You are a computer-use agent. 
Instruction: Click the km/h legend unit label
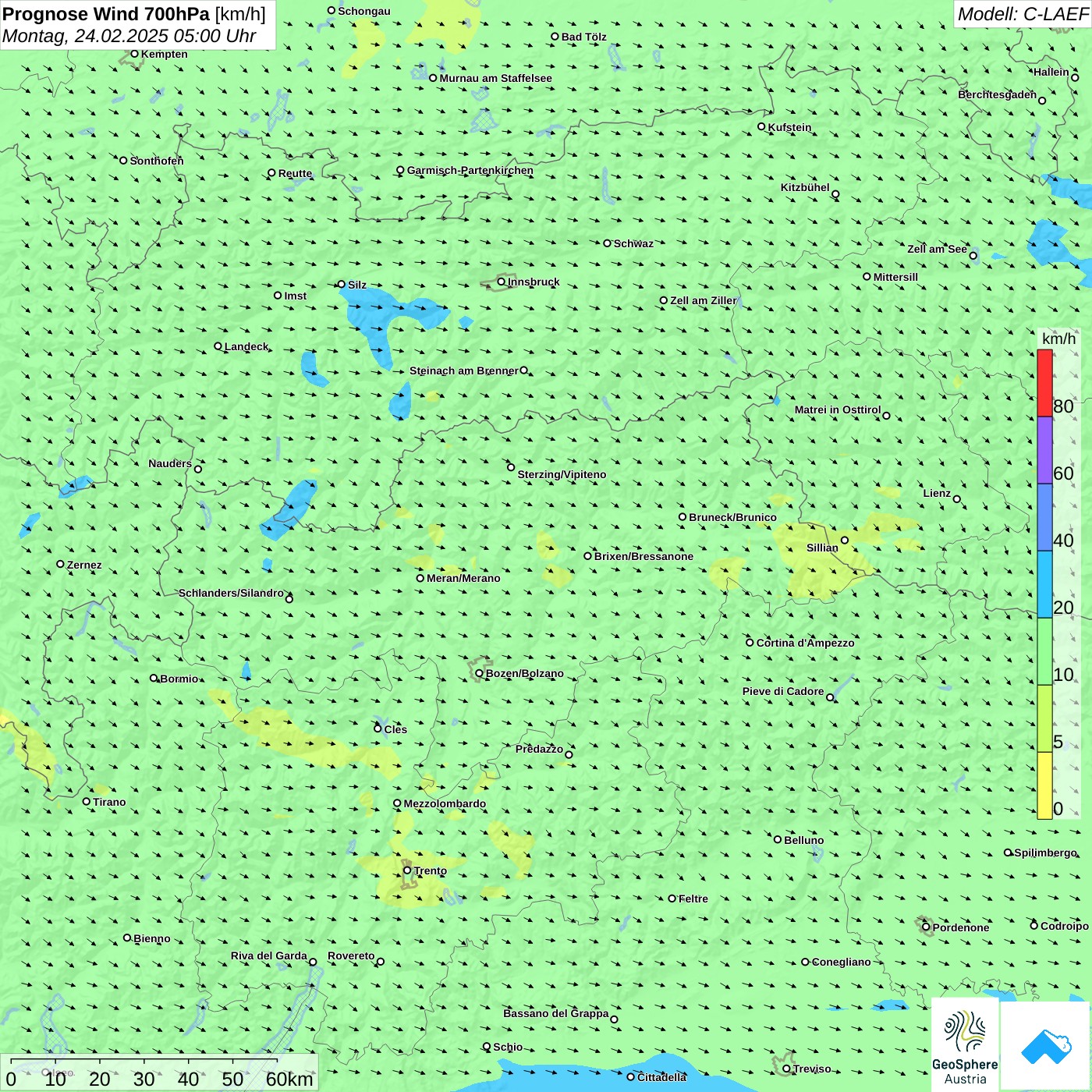coord(1058,339)
